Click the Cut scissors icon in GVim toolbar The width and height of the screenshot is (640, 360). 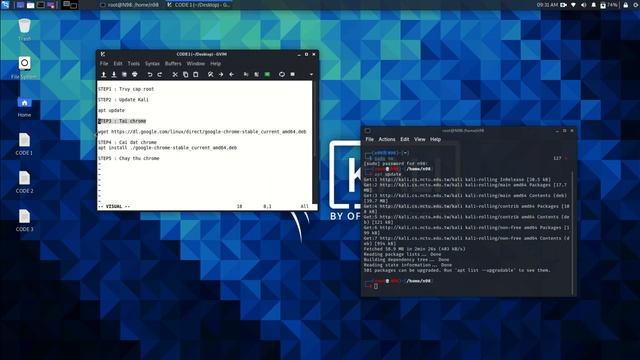(x=175, y=74)
